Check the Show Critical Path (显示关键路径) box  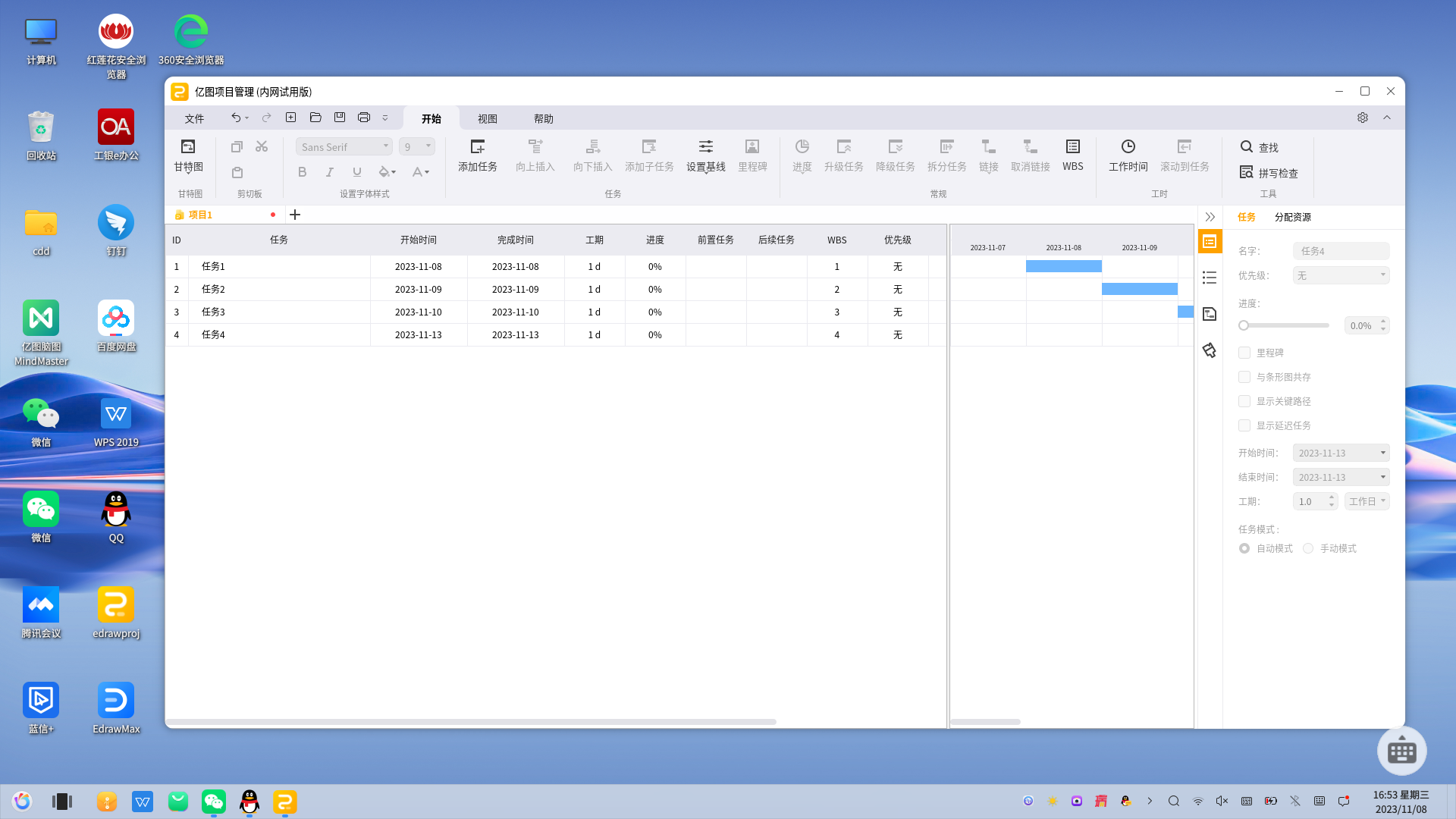coord(1244,401)
